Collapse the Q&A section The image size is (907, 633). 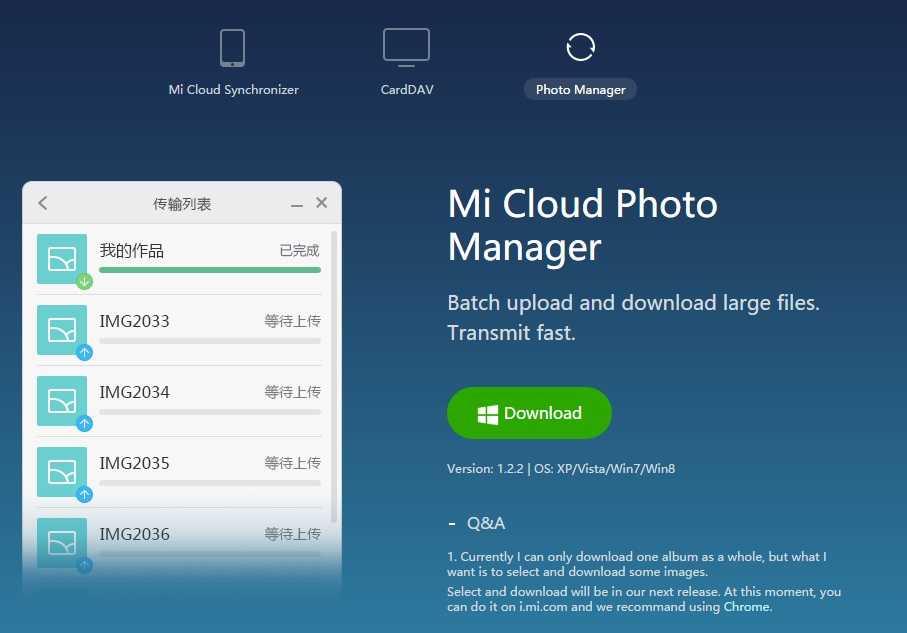coord(453,524)
